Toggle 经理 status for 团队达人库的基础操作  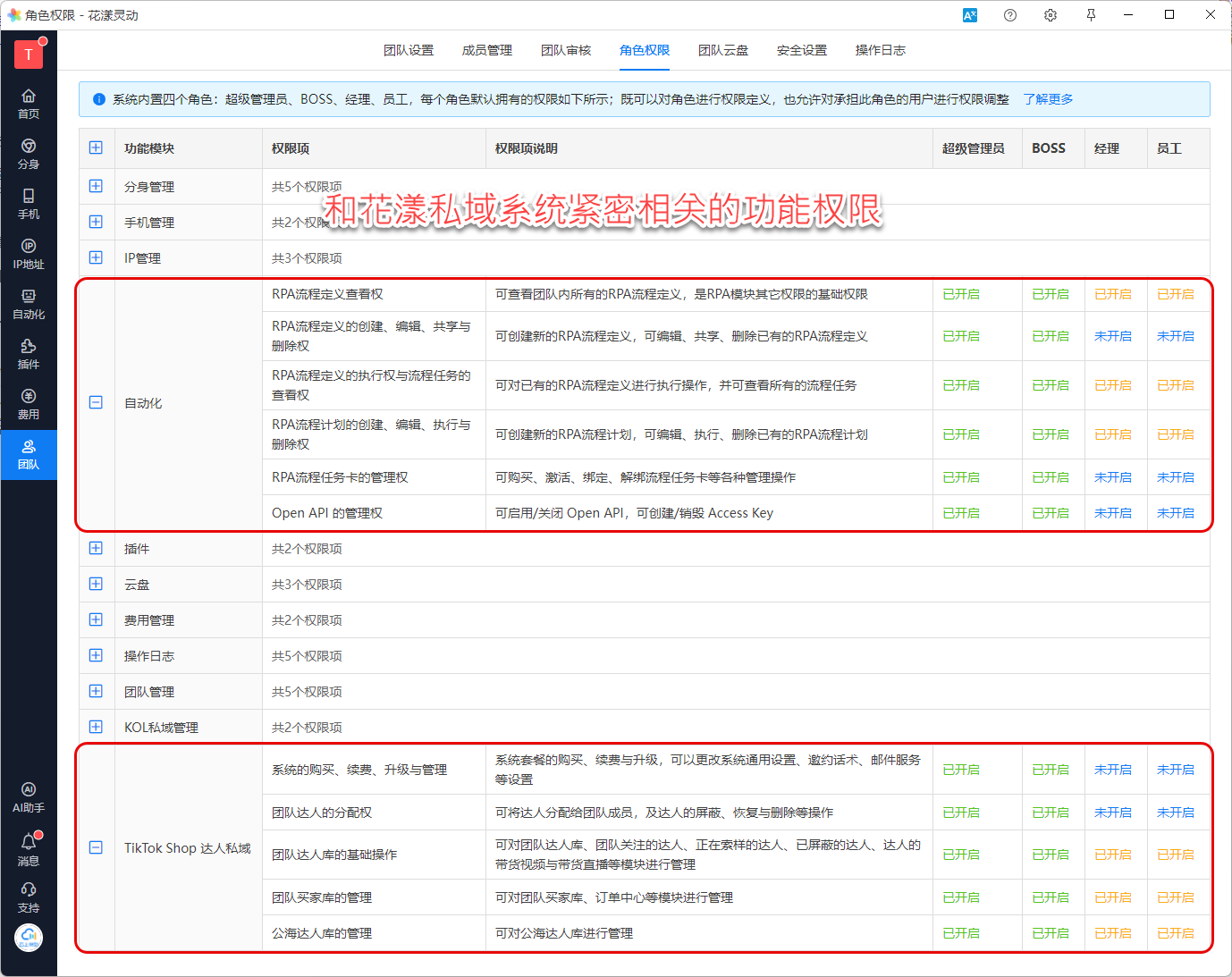click(1113, 855)
